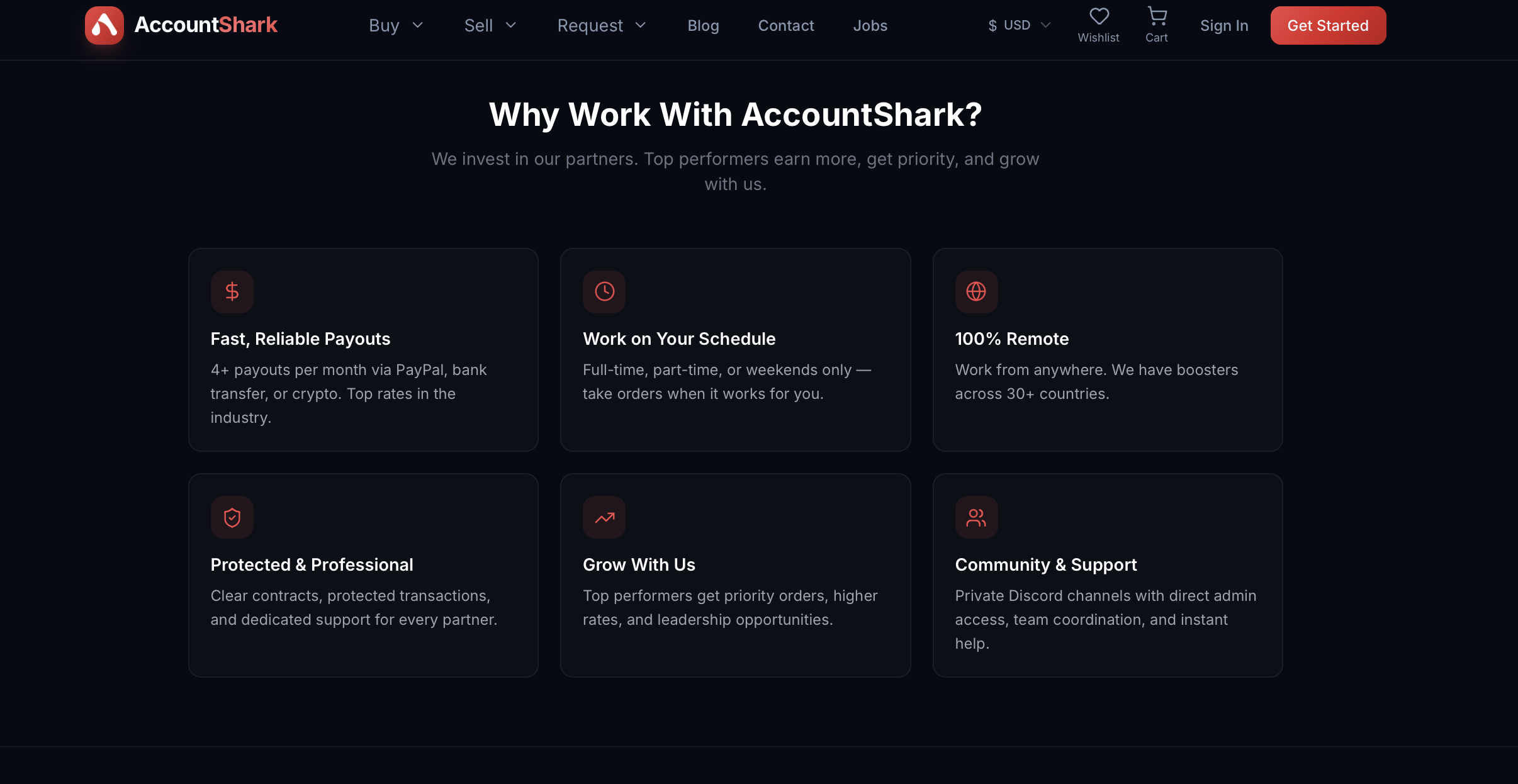1518x784 pixels.
Task: Click the Get Started button
Action: 1328,26
